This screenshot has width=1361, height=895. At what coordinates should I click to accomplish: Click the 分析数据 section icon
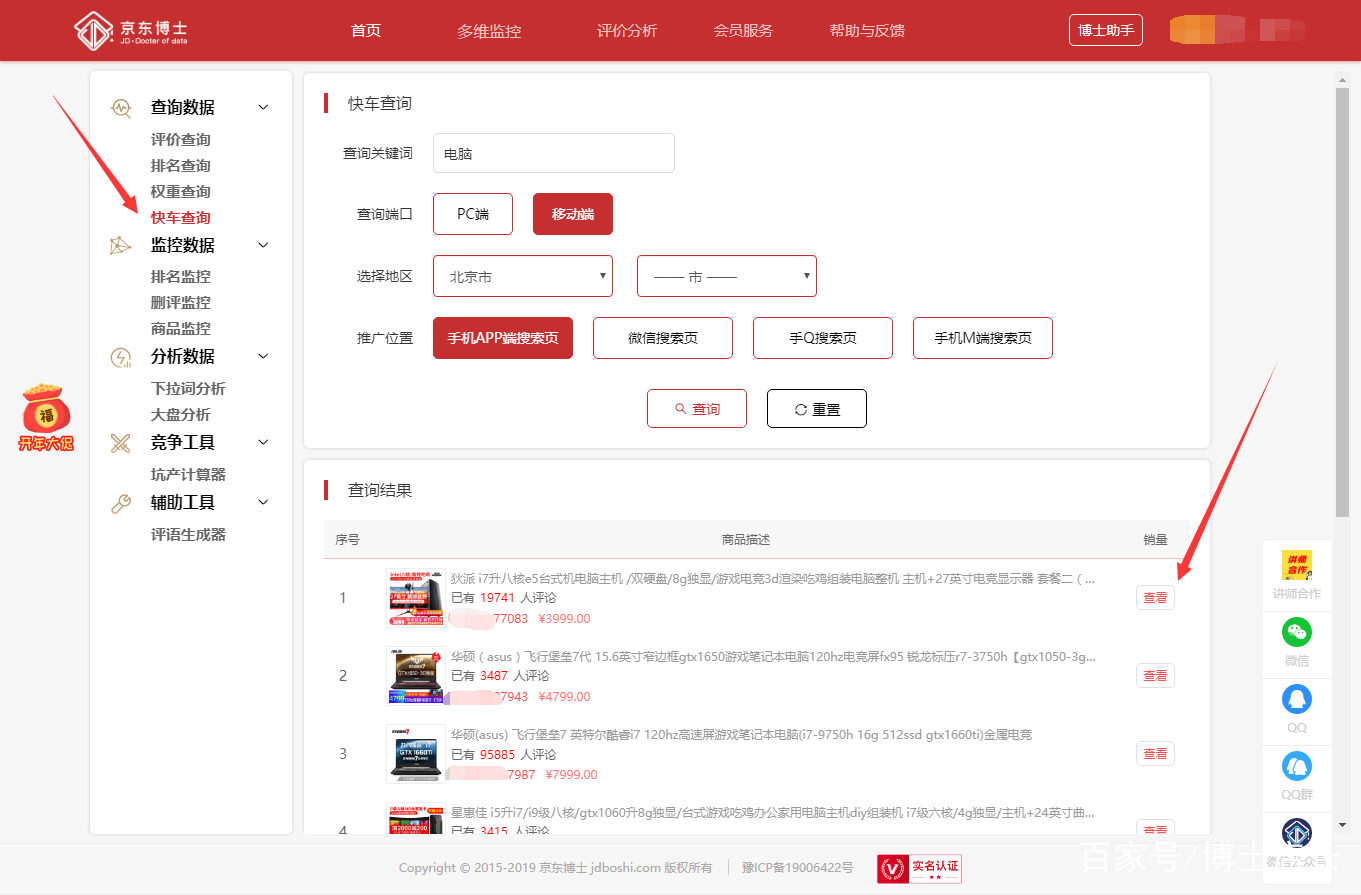point(121,357)
